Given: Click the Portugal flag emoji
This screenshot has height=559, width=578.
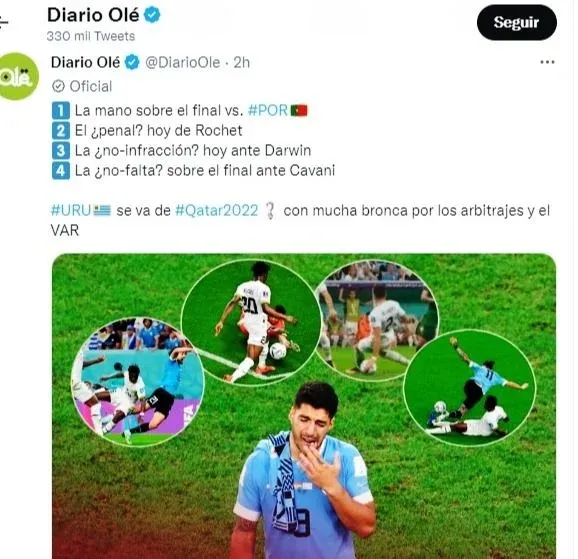Looking at the screenshot, I should (x=299, y=111).
